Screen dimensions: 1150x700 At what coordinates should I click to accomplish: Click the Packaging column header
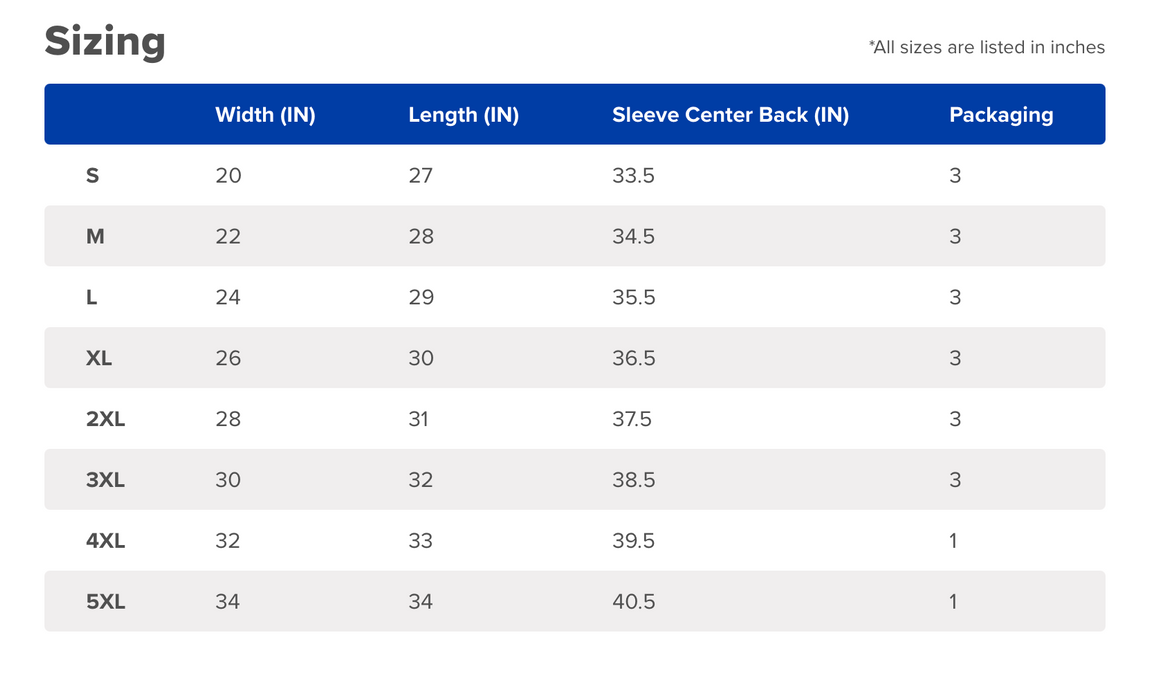(x=1001, y=115)
